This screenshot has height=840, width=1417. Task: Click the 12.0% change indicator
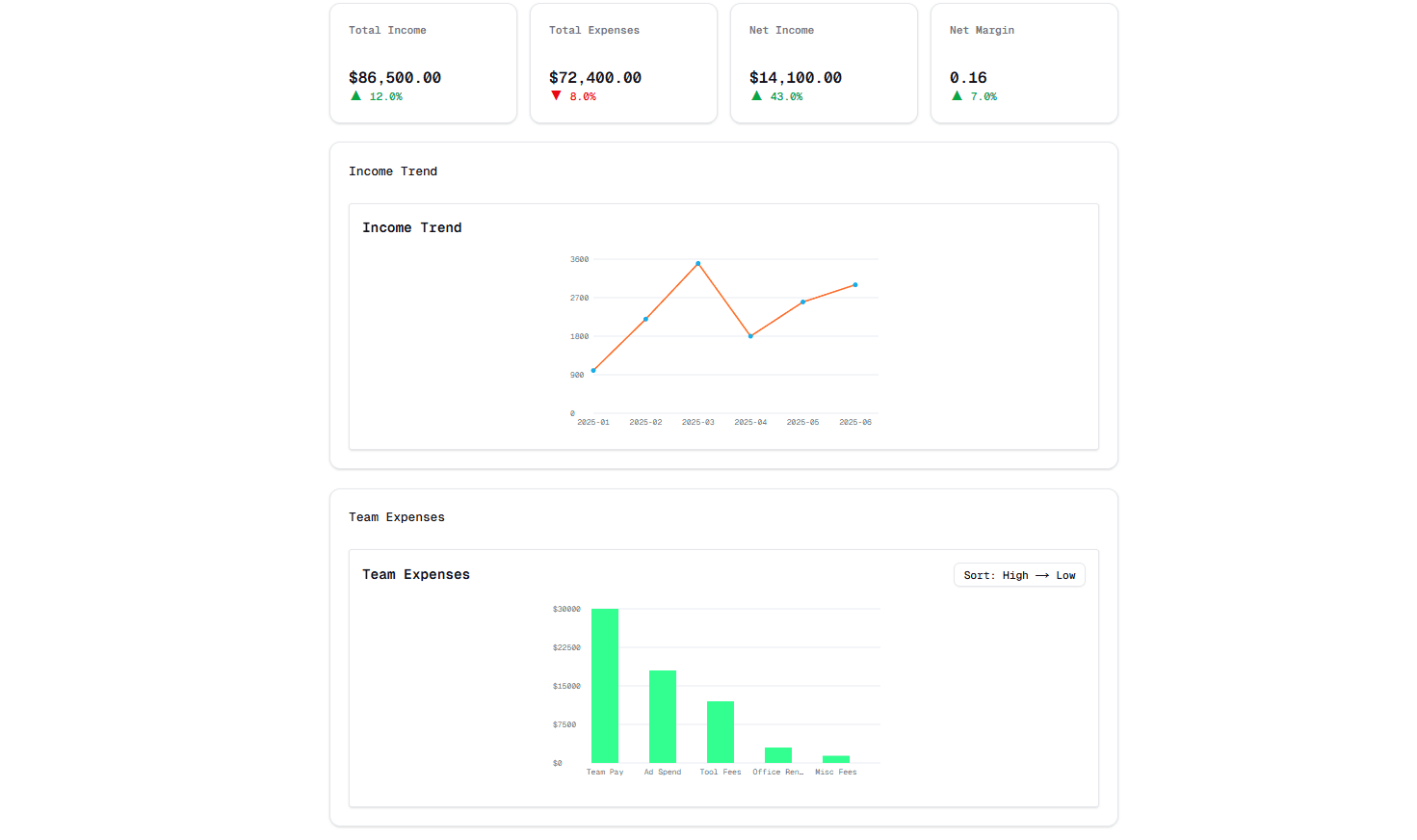point(386,96)
